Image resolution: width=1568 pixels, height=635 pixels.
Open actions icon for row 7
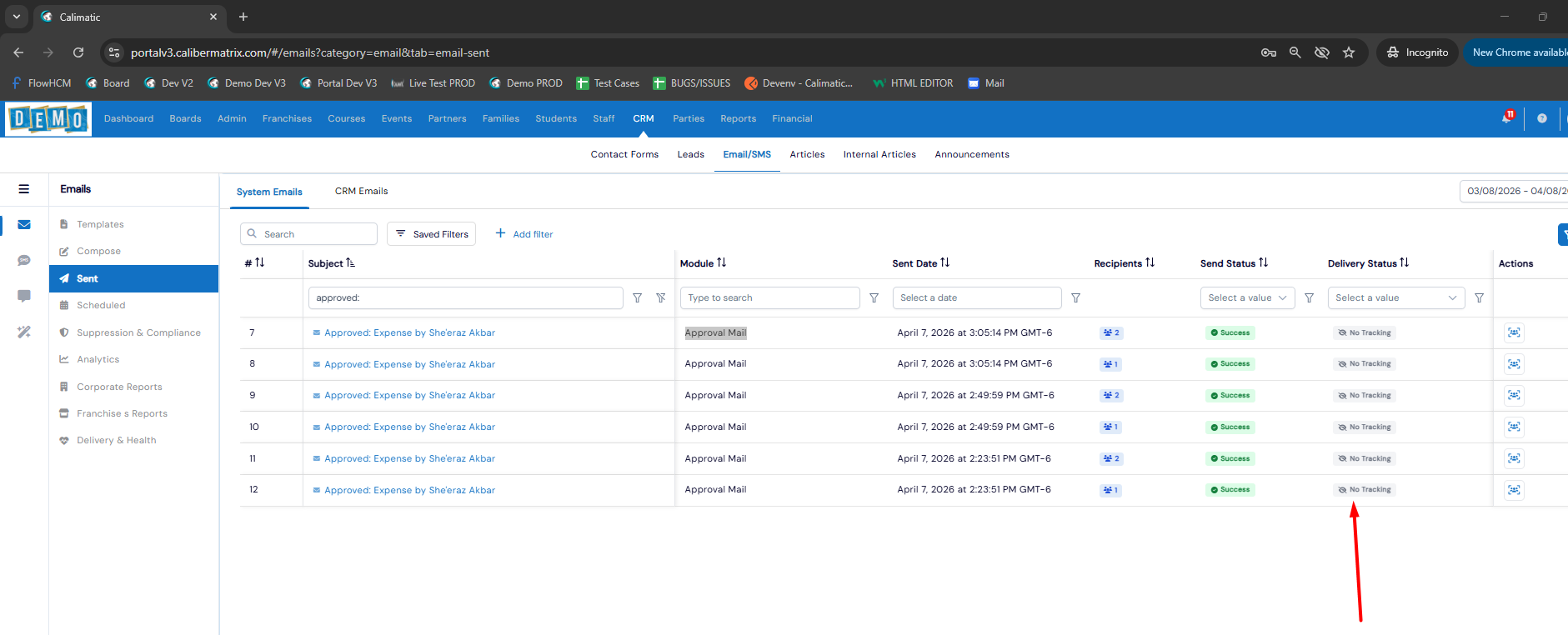(1514, 332)
